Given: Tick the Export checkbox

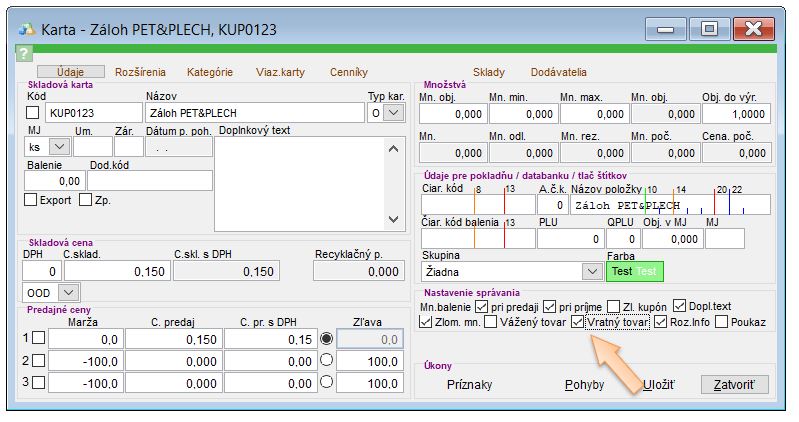Looking at the screenshot, I should [31, 200].
